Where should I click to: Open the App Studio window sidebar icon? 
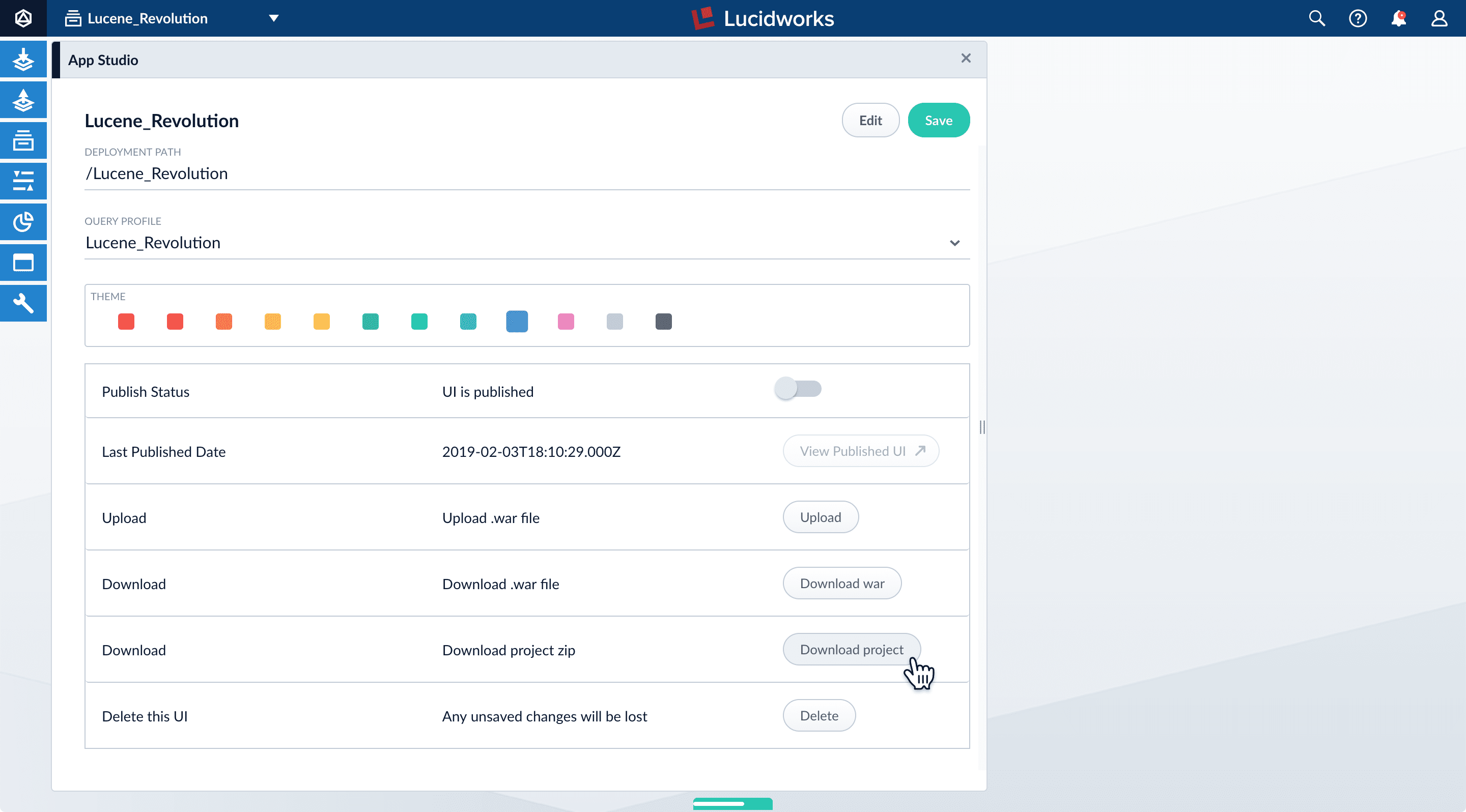(x=23, y=263)
